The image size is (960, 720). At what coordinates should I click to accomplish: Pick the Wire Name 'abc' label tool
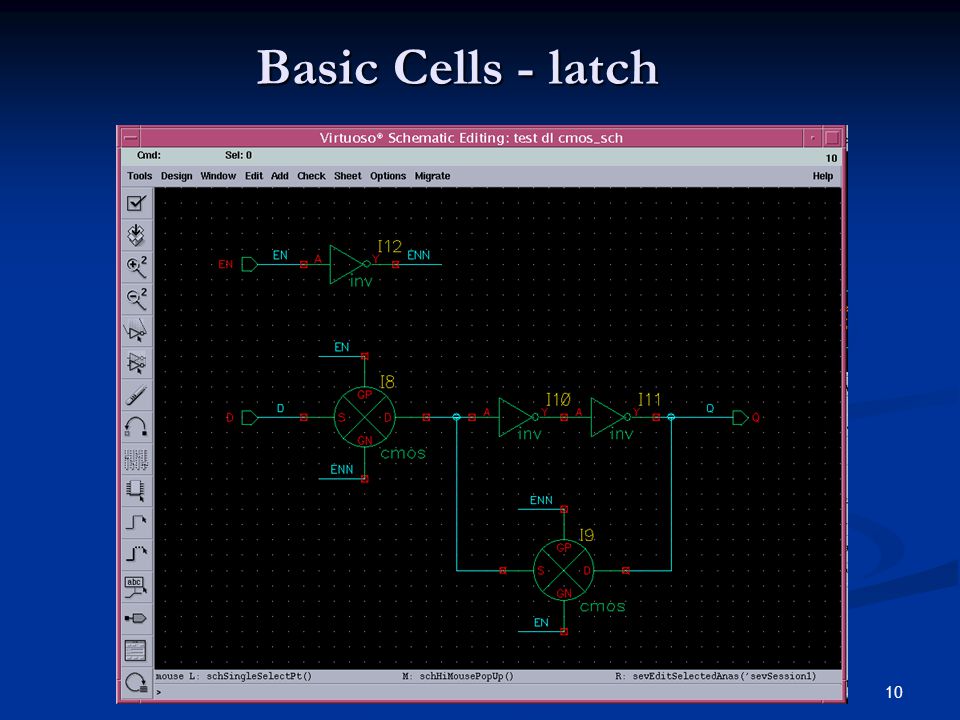coord(136,586)
